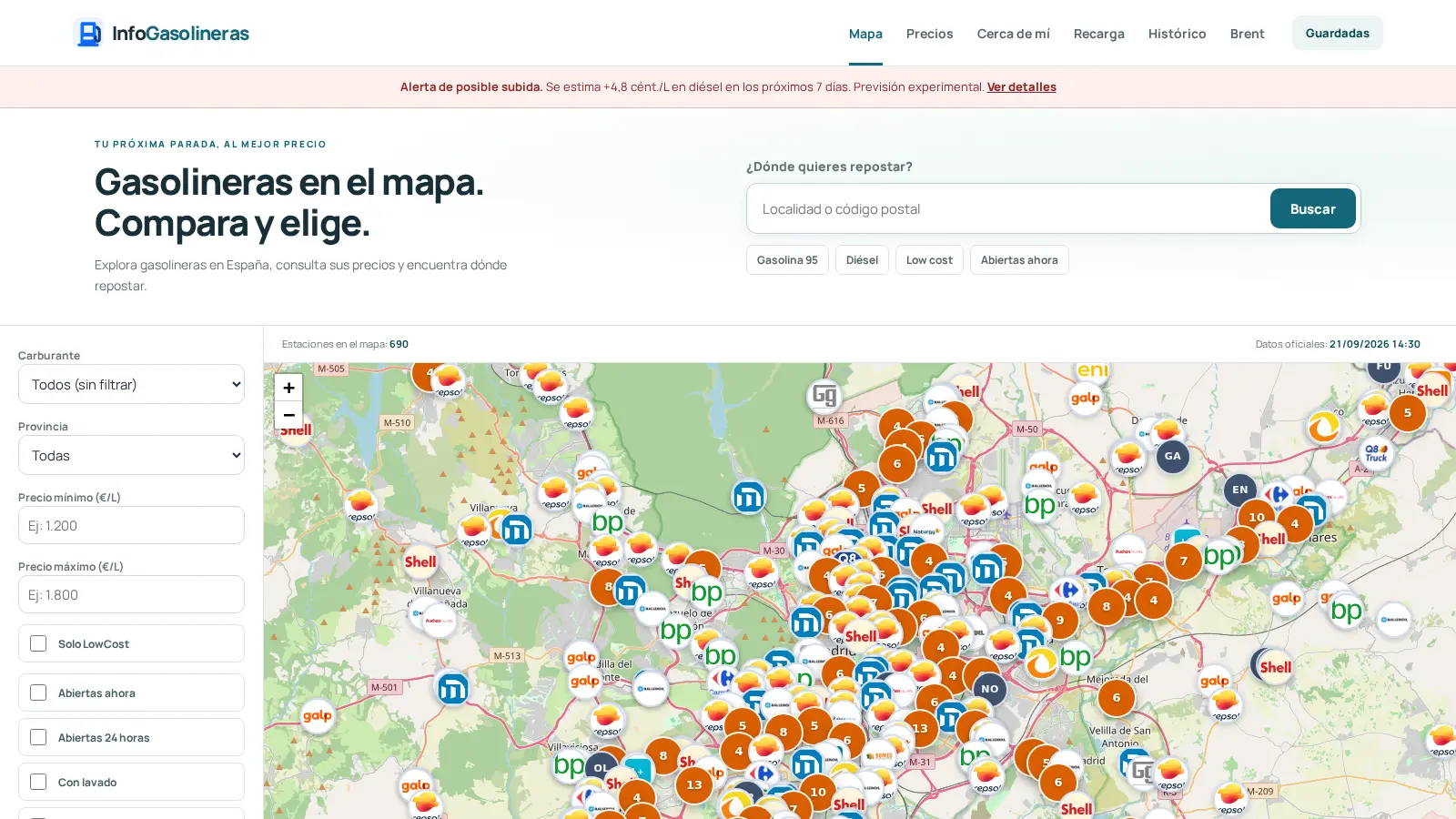Focus the Precio mínimo input field
The height and width of the screenshot is (819, 1456).
pos(131,525)
